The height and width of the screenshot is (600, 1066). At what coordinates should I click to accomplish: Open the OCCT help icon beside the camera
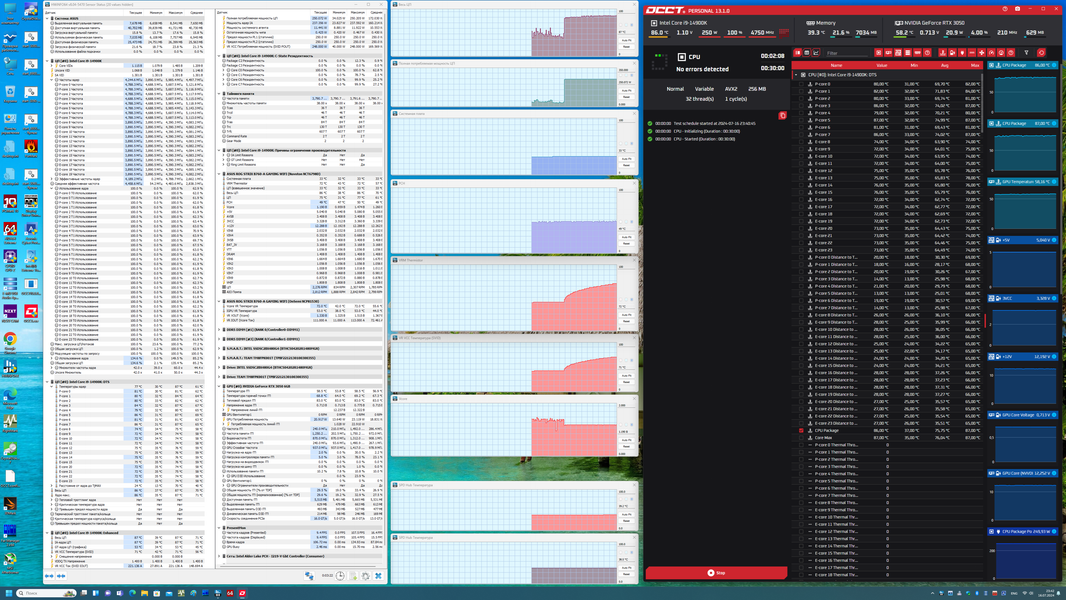pyautogui.click(x=1005, y=9)
